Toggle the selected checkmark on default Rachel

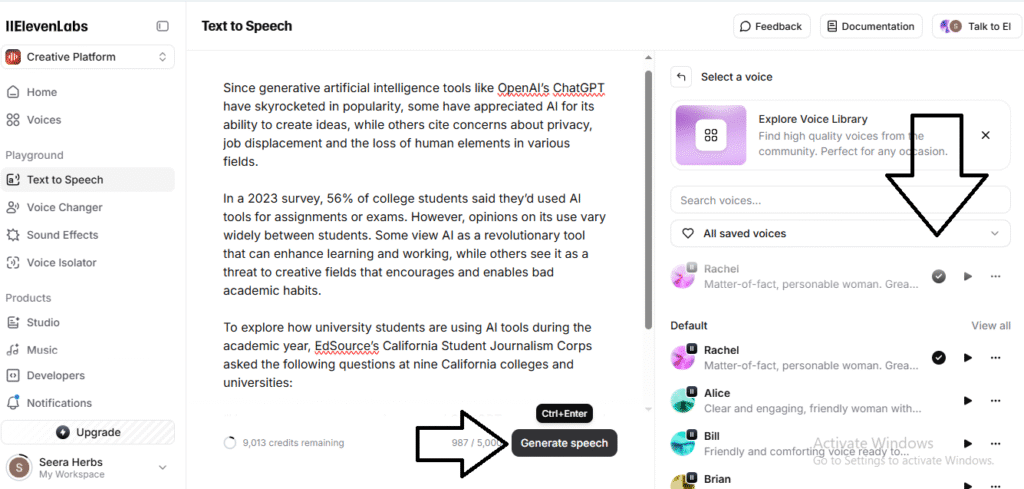[x=938, y=358]
